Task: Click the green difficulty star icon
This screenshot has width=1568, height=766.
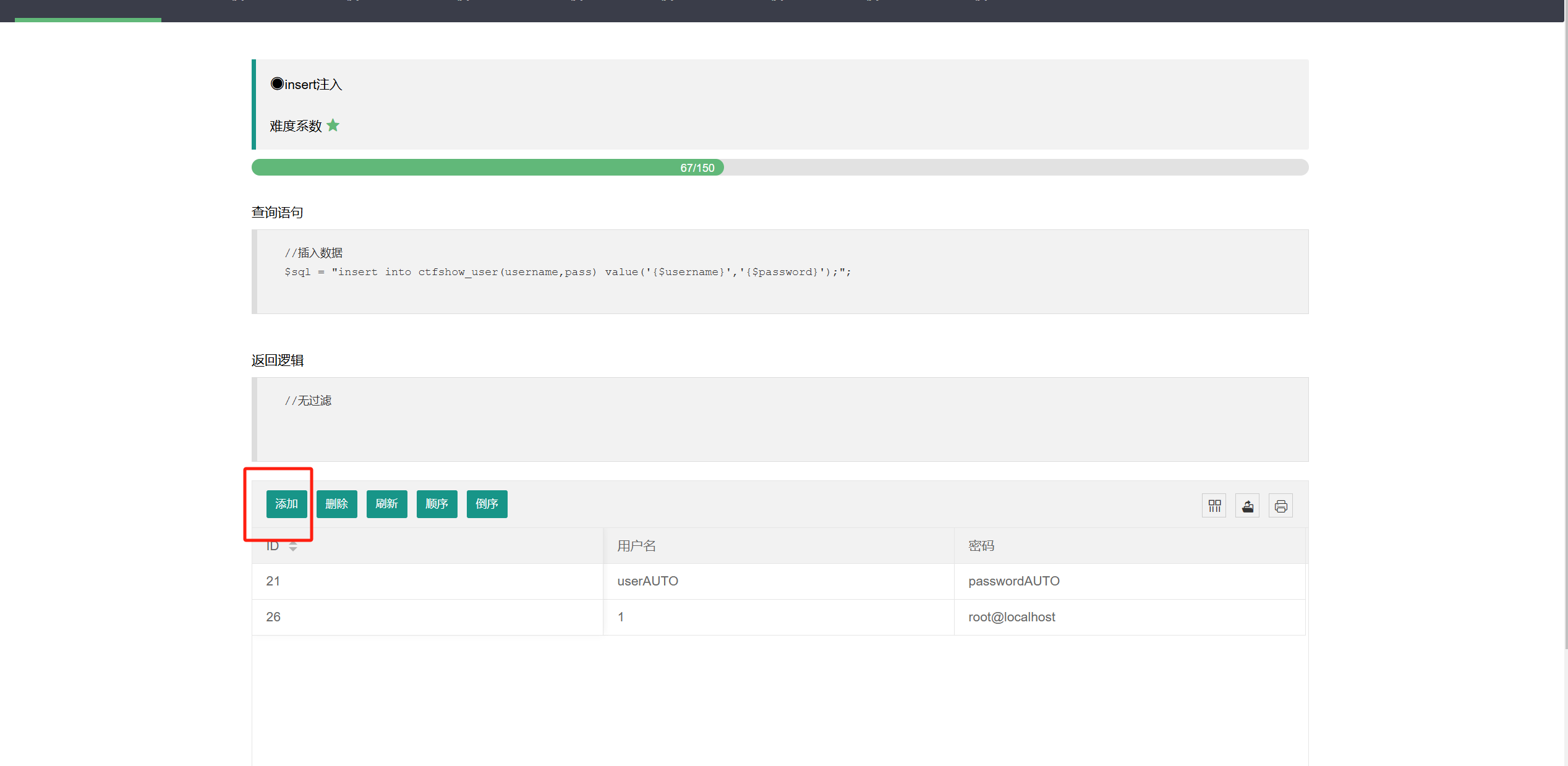Action: point(333,126)
